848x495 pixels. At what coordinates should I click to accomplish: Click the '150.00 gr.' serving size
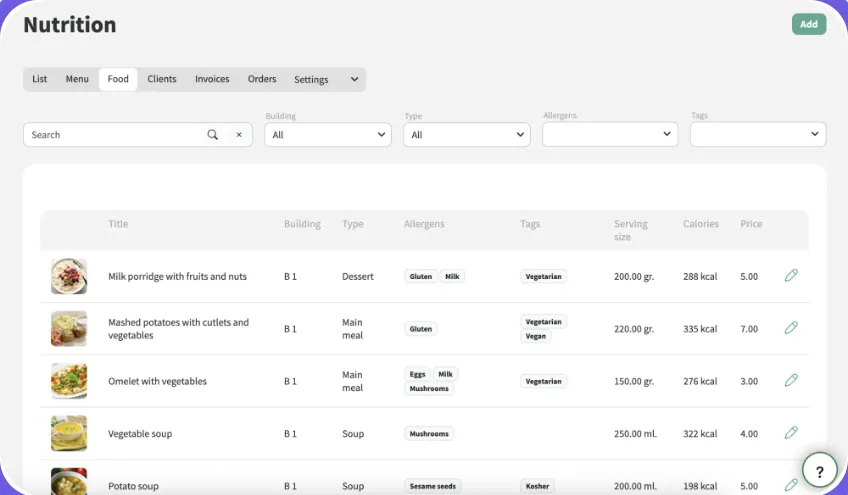(x=634, y=381)
